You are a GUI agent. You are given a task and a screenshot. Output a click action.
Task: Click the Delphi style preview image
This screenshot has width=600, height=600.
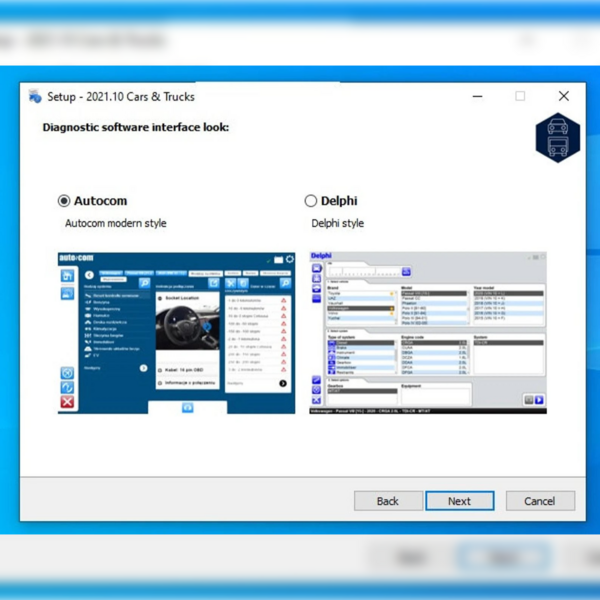pyautogui.click(x=428, y=333)
